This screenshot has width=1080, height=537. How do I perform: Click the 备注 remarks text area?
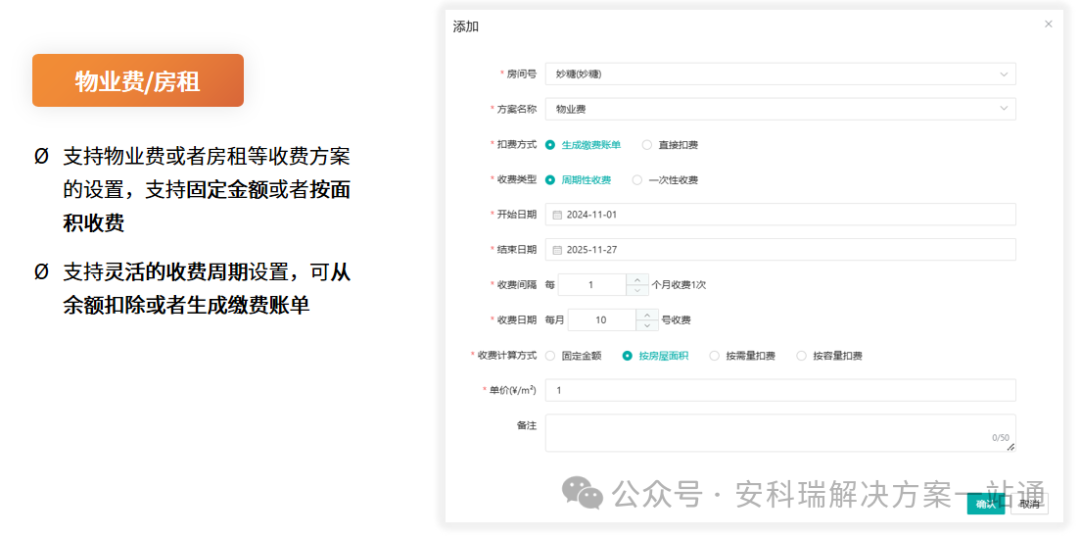780,433
